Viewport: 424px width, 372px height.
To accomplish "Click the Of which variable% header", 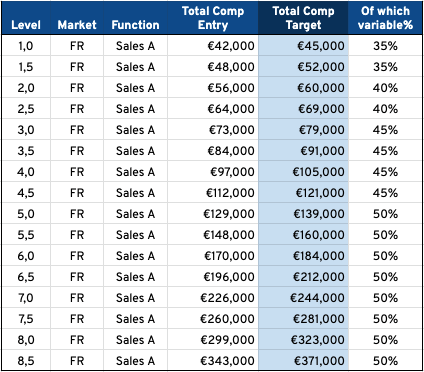I will pos(385,18).
